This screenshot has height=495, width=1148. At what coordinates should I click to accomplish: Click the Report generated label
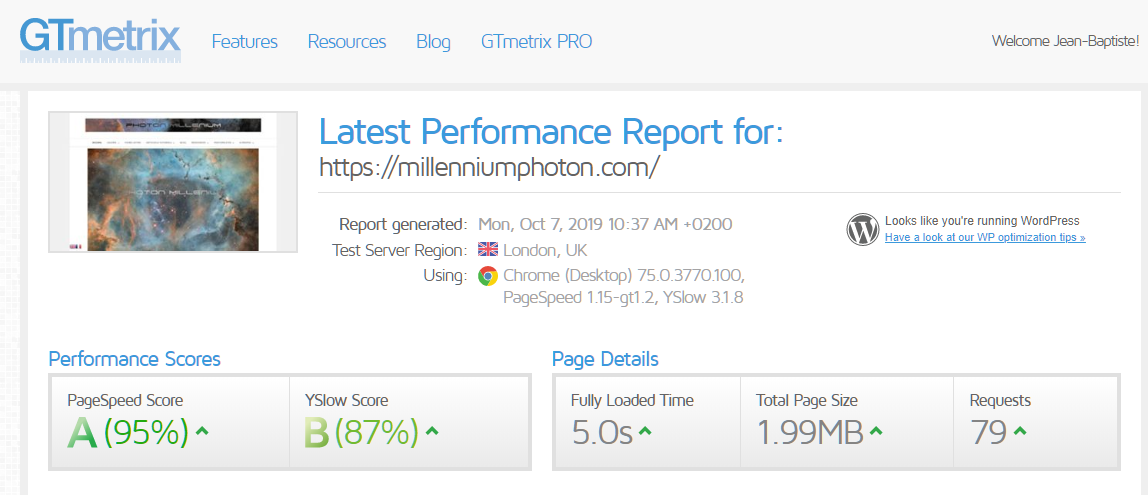pos(403,224)
